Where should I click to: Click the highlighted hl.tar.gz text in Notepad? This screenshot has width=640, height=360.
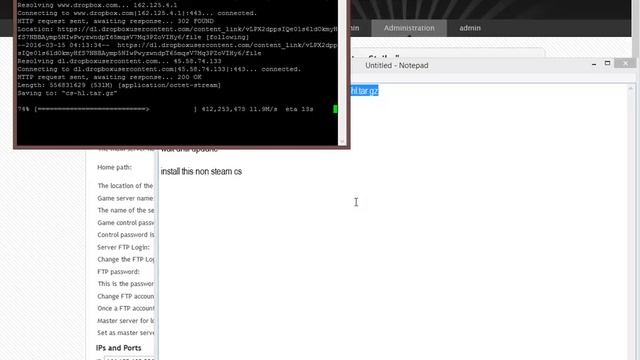[364, 91]
